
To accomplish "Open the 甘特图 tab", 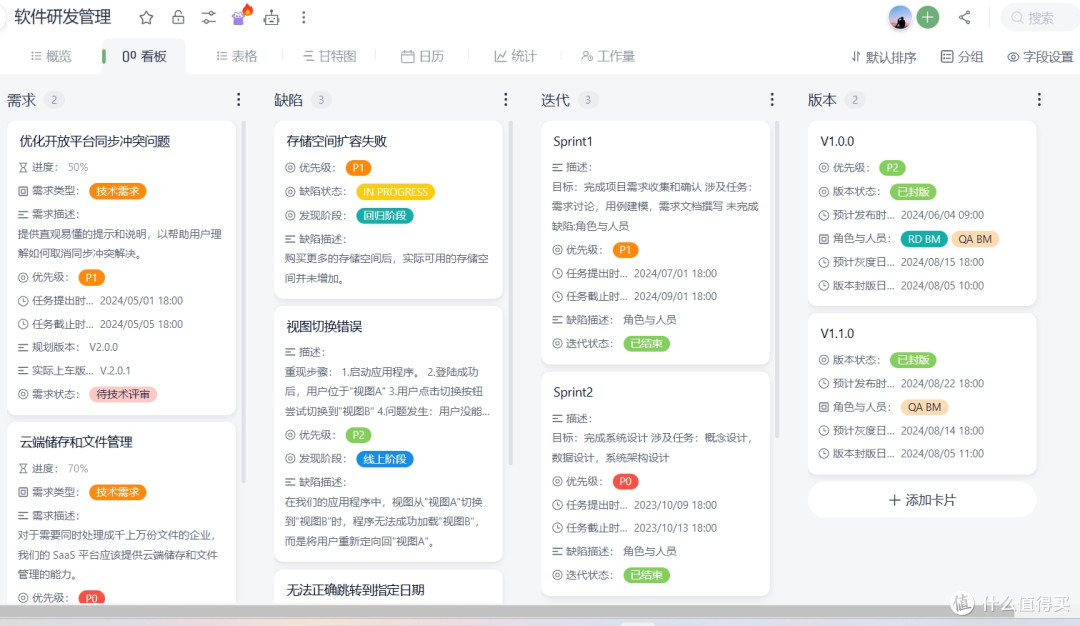I will pos(330,56).
